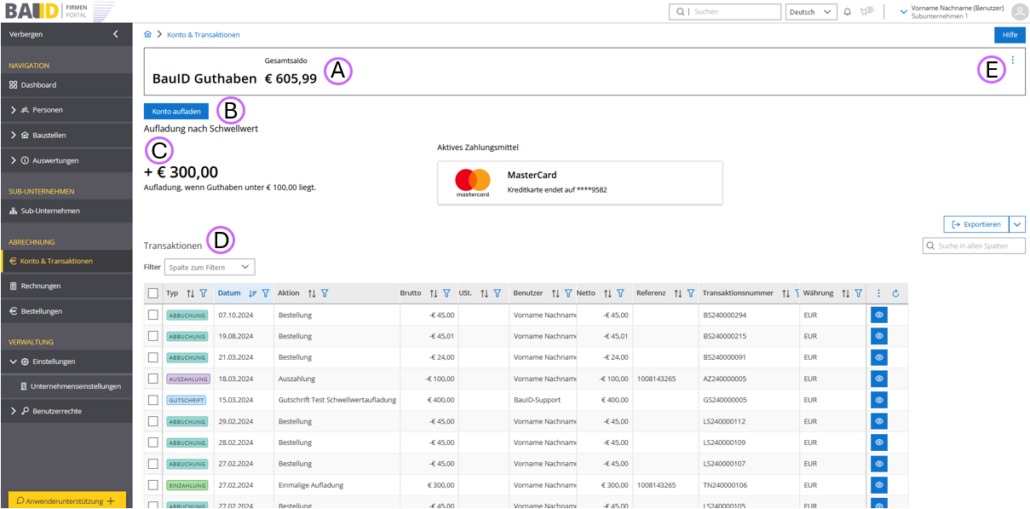The height and width of the screenshot is (509, 1030).
Task: Check the row for transaction BS240000294
Action: pyautogui.click(x=153, y=315)
